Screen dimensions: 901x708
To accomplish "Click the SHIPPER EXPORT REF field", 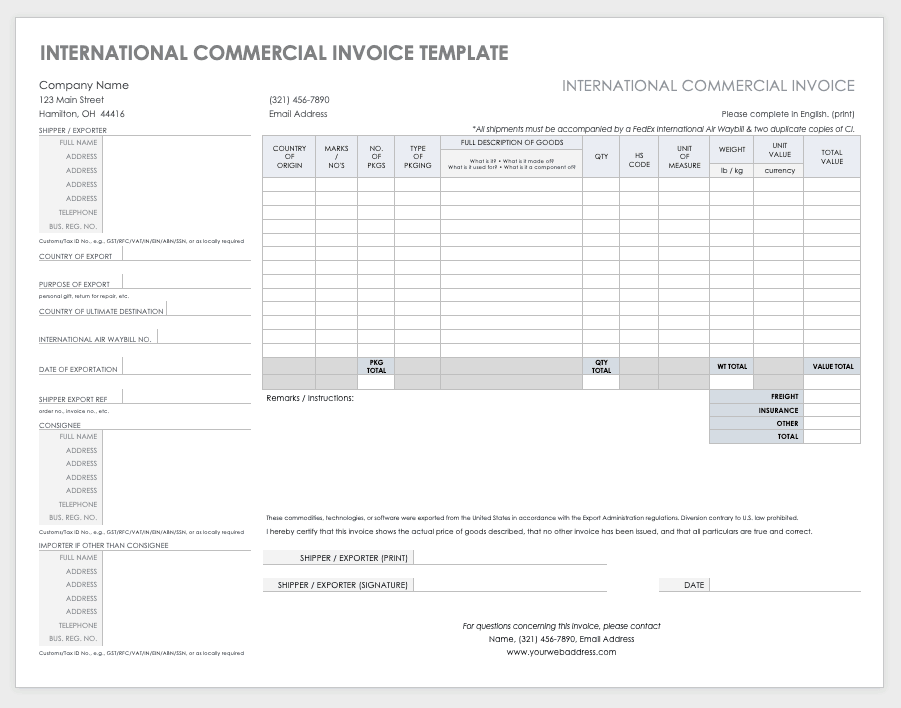I will click(187, 397).
